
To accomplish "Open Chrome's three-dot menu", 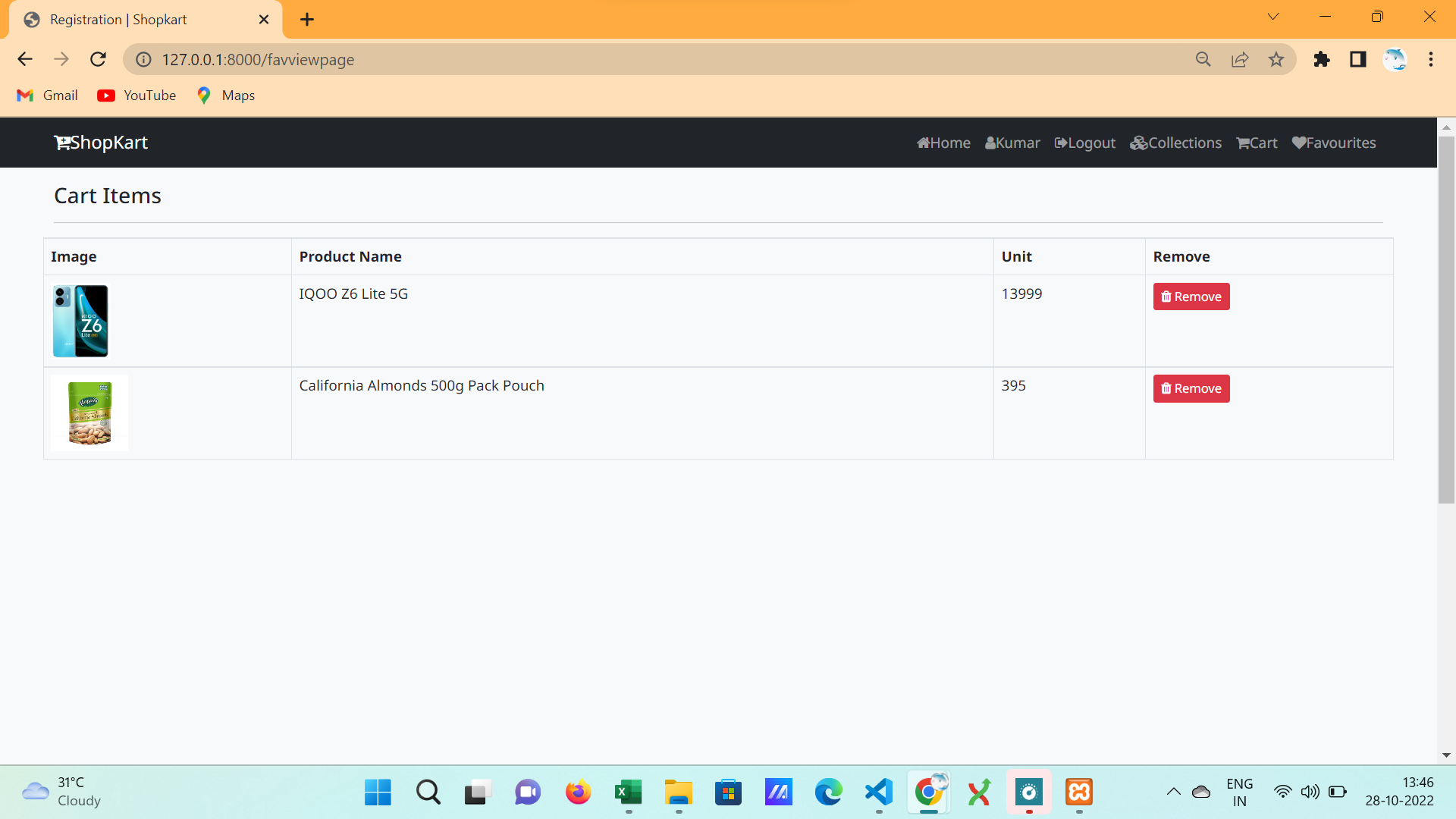I will point(1432,59).
